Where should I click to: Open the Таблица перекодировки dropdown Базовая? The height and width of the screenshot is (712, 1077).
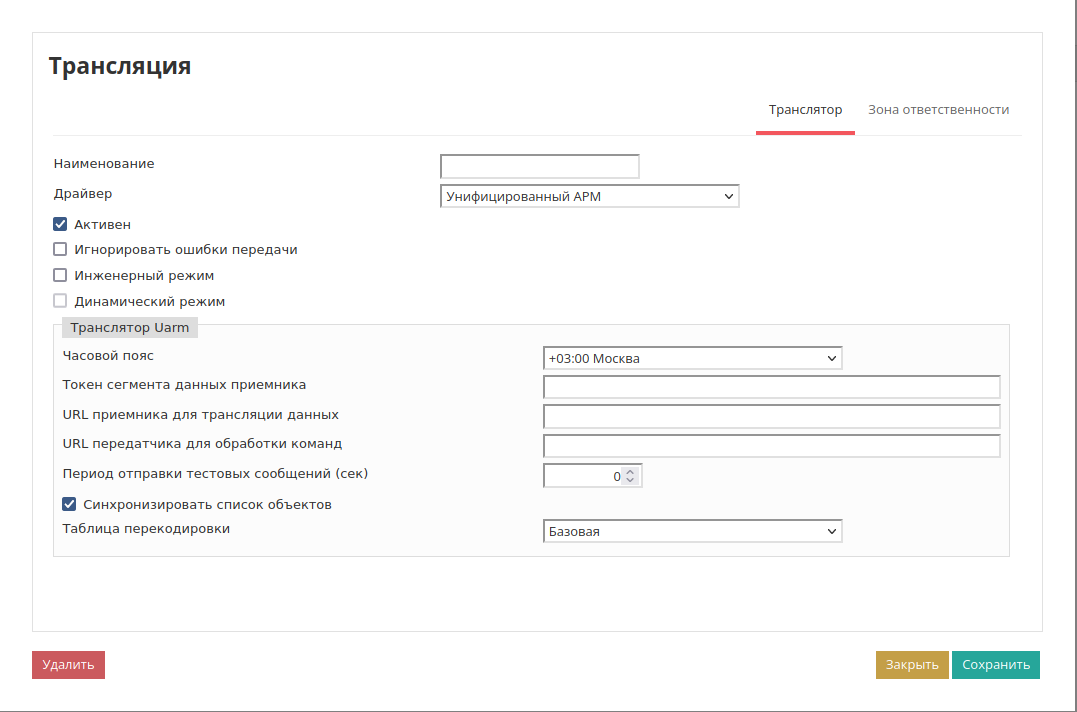(692, 531)
